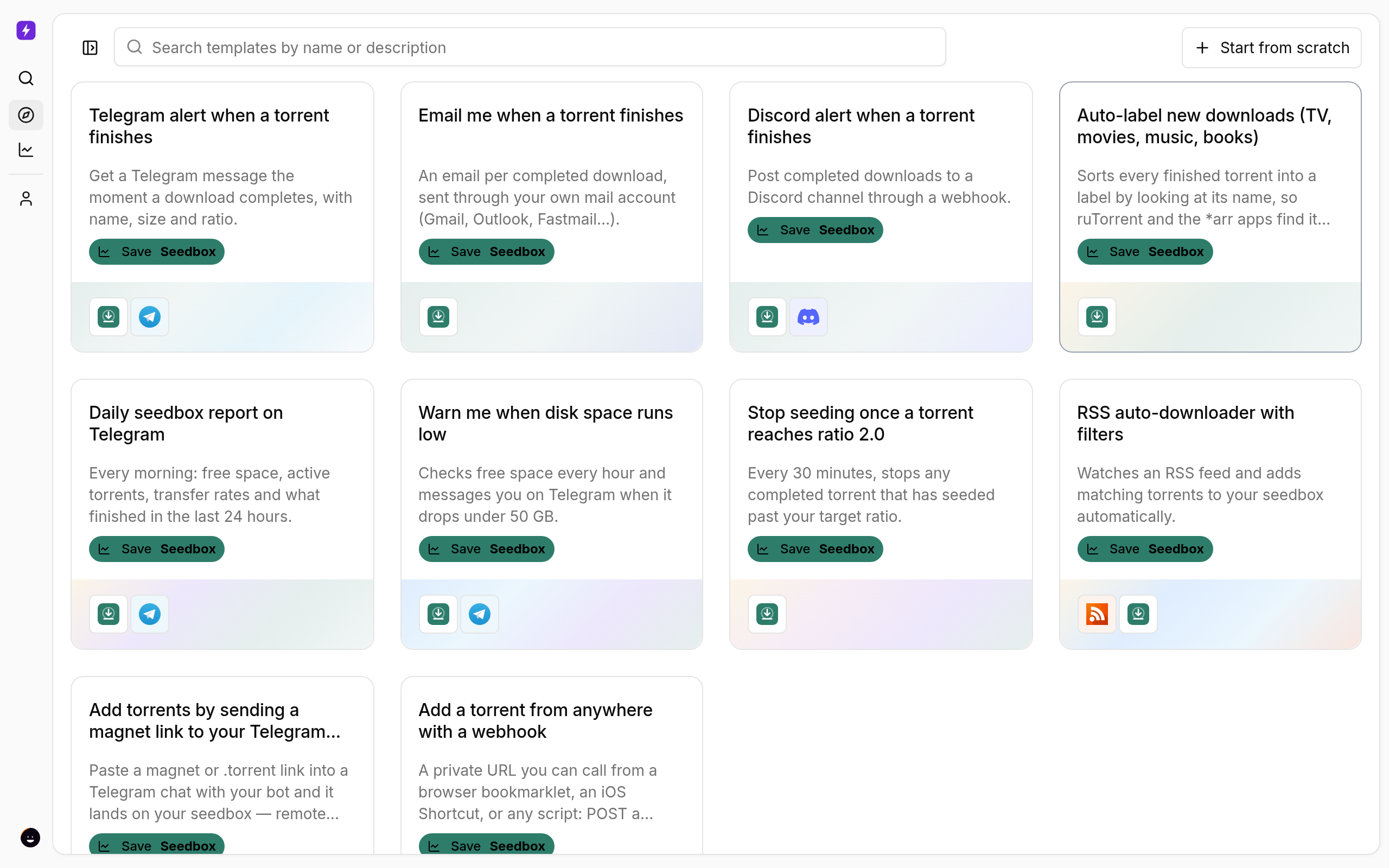This screenshot has height=868, width=1389.
Task: Click Save Seedbox tag on Telegram alert card
Action: click(157, 251)
